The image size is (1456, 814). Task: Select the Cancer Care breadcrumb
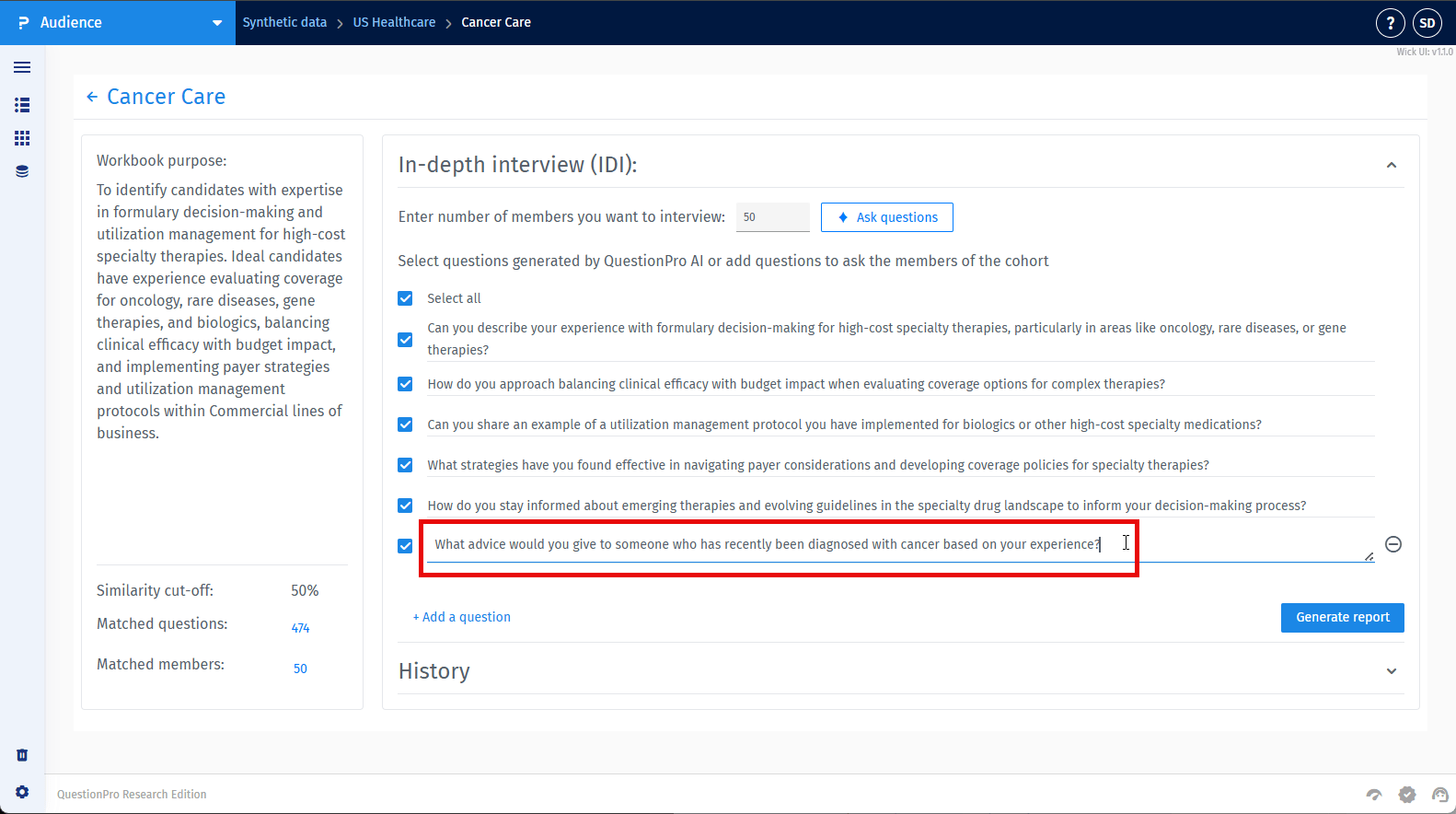click(x=496, y=22)
